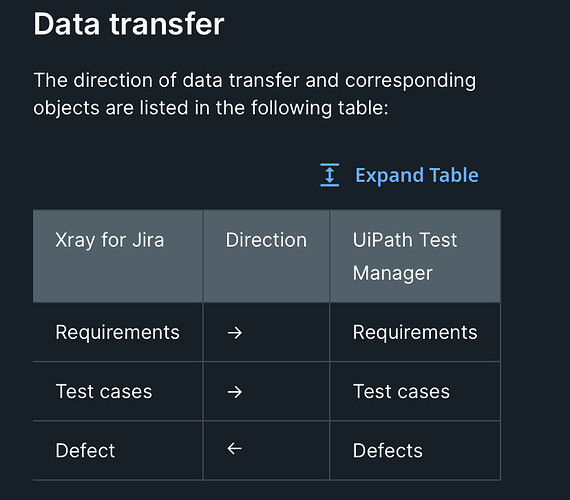Click the paragraph about direction of data transfer

254,94
